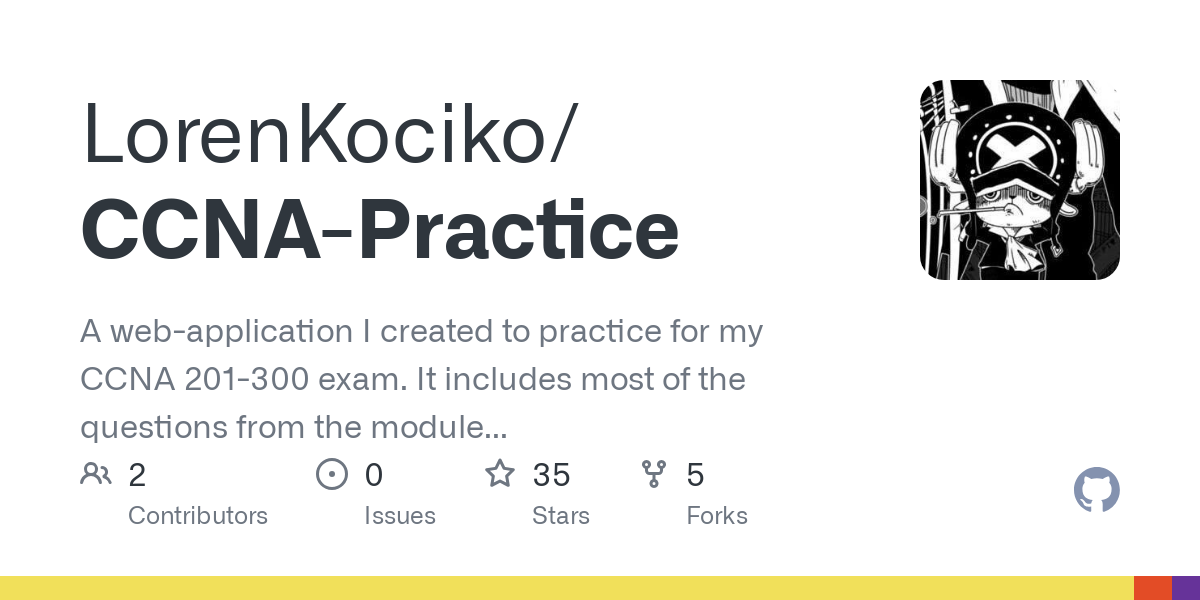The image size is (1200, 600).
Task: Click the contributors people icon
Action: coord(96,474)
